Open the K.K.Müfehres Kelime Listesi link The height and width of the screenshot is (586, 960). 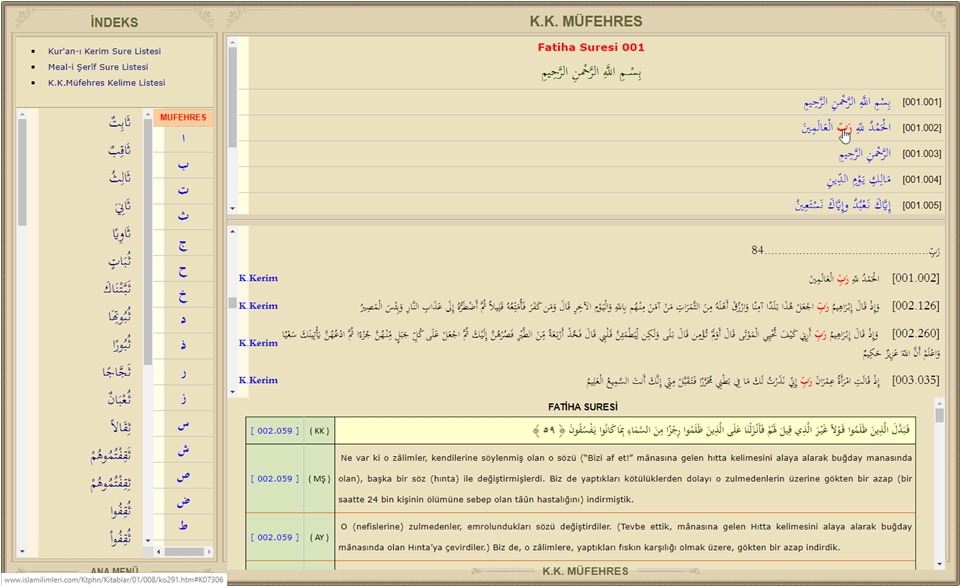point(107,83)
